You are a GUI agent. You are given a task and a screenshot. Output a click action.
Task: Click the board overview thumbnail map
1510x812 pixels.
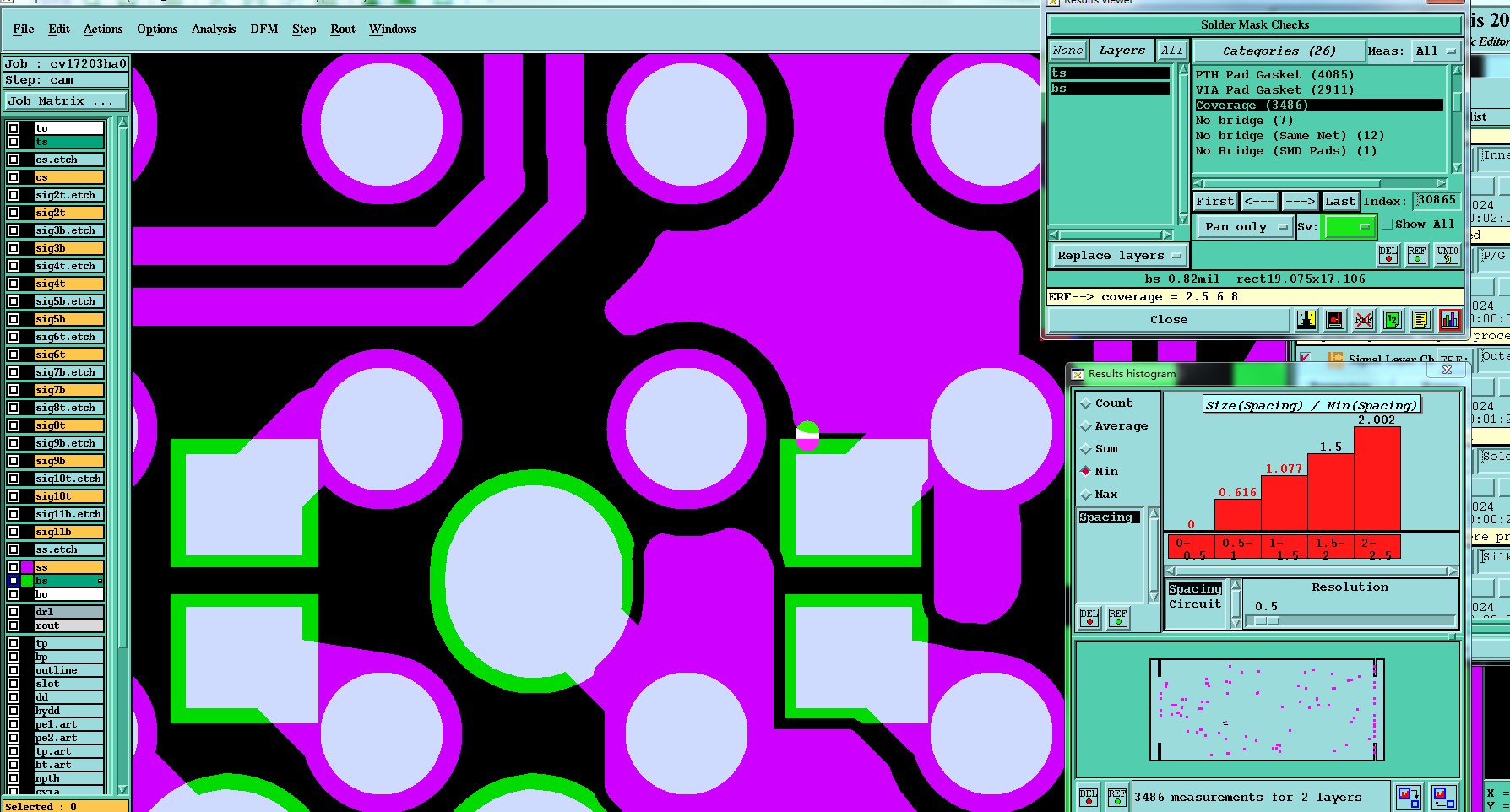1267,710
